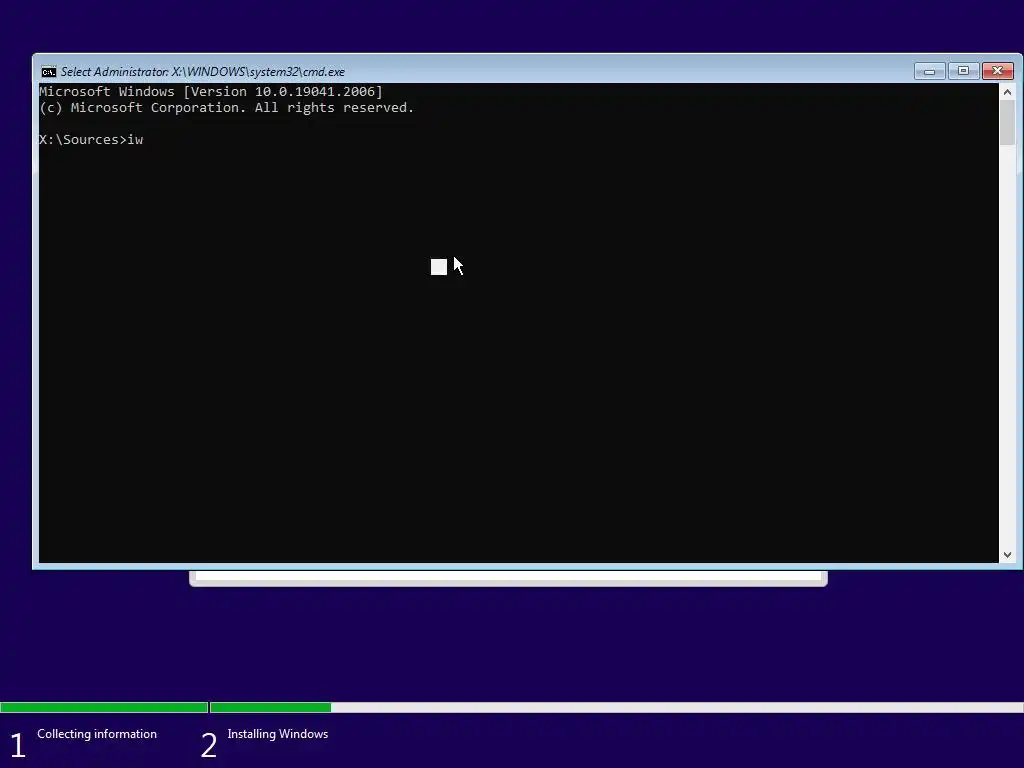
Task: Click the scrollbar up arrow in cmd window
Action: (1007, 92)
